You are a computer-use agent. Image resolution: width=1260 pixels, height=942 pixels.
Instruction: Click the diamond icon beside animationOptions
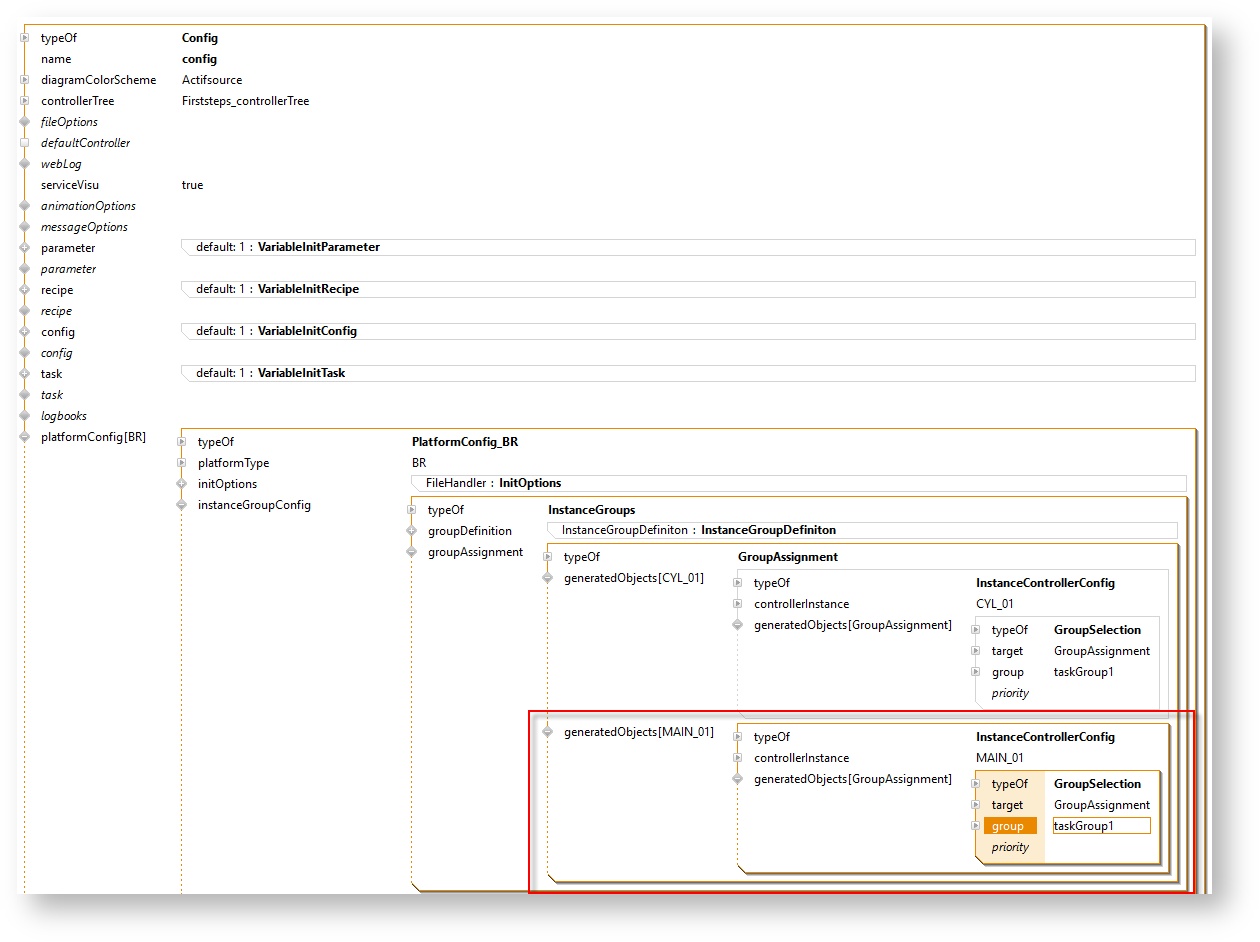25,206
